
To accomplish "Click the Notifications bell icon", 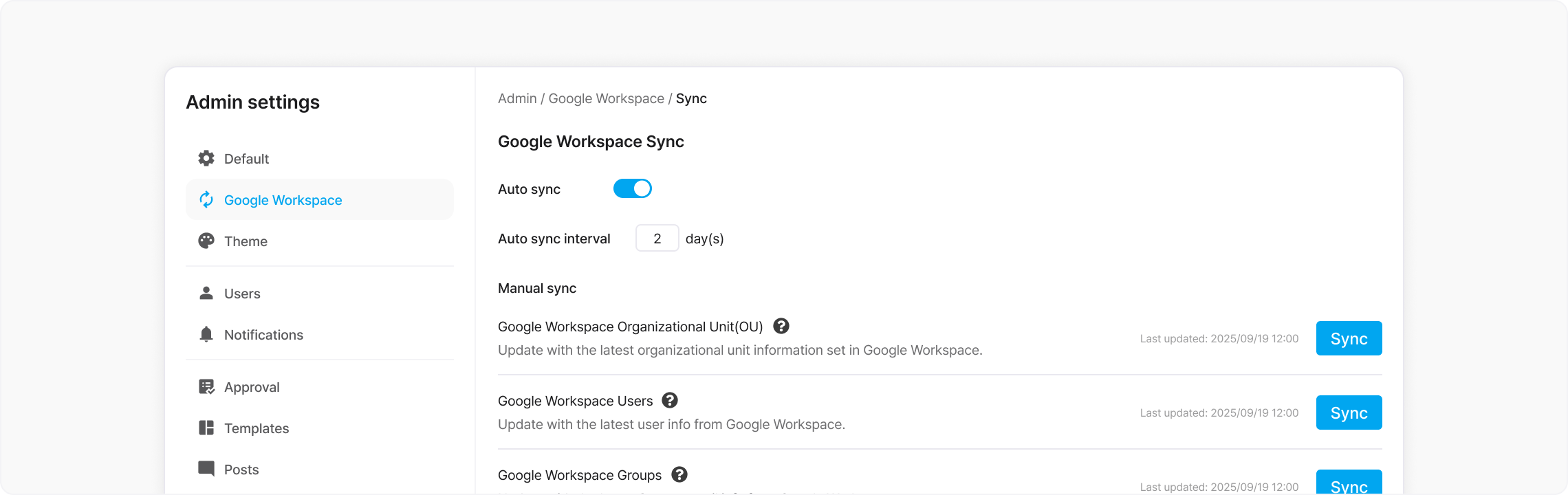I will pos(206,334).
